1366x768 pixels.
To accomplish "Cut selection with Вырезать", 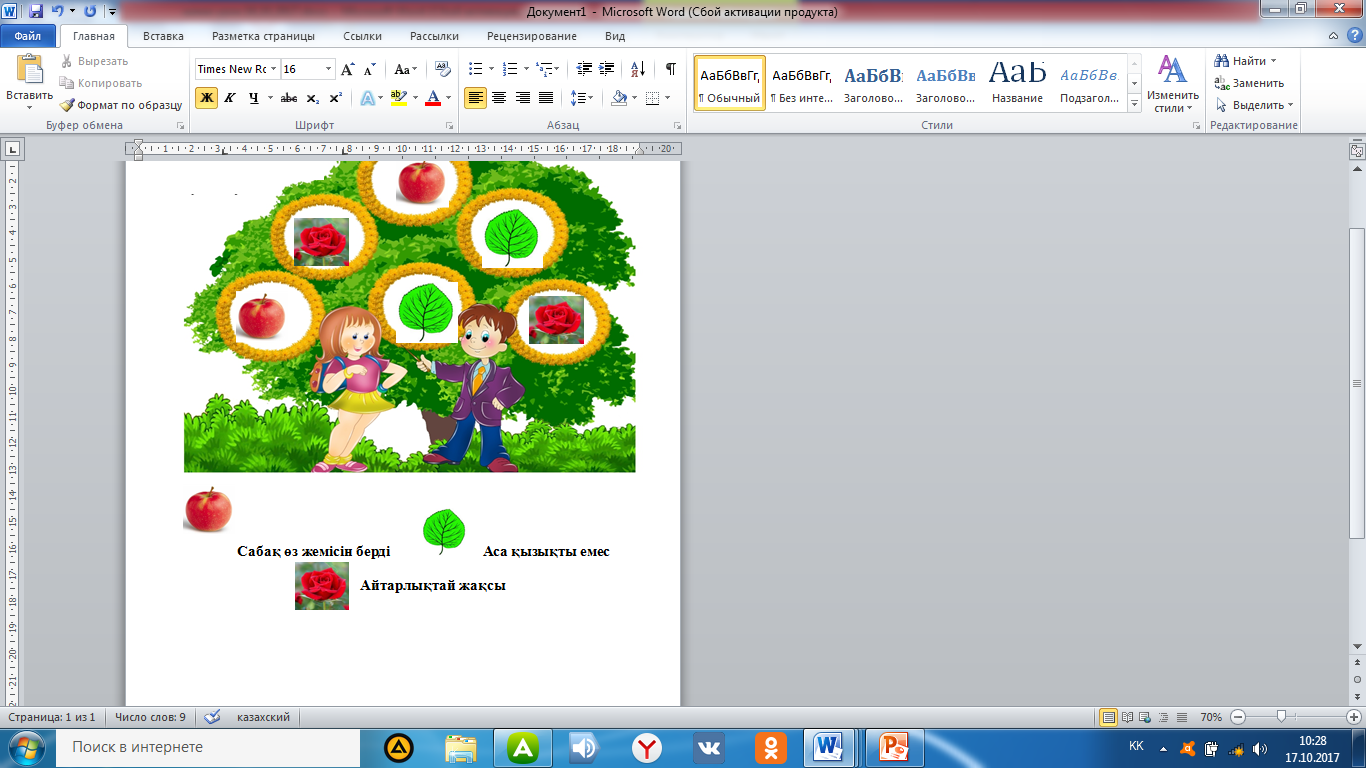I will pos(94,61).
